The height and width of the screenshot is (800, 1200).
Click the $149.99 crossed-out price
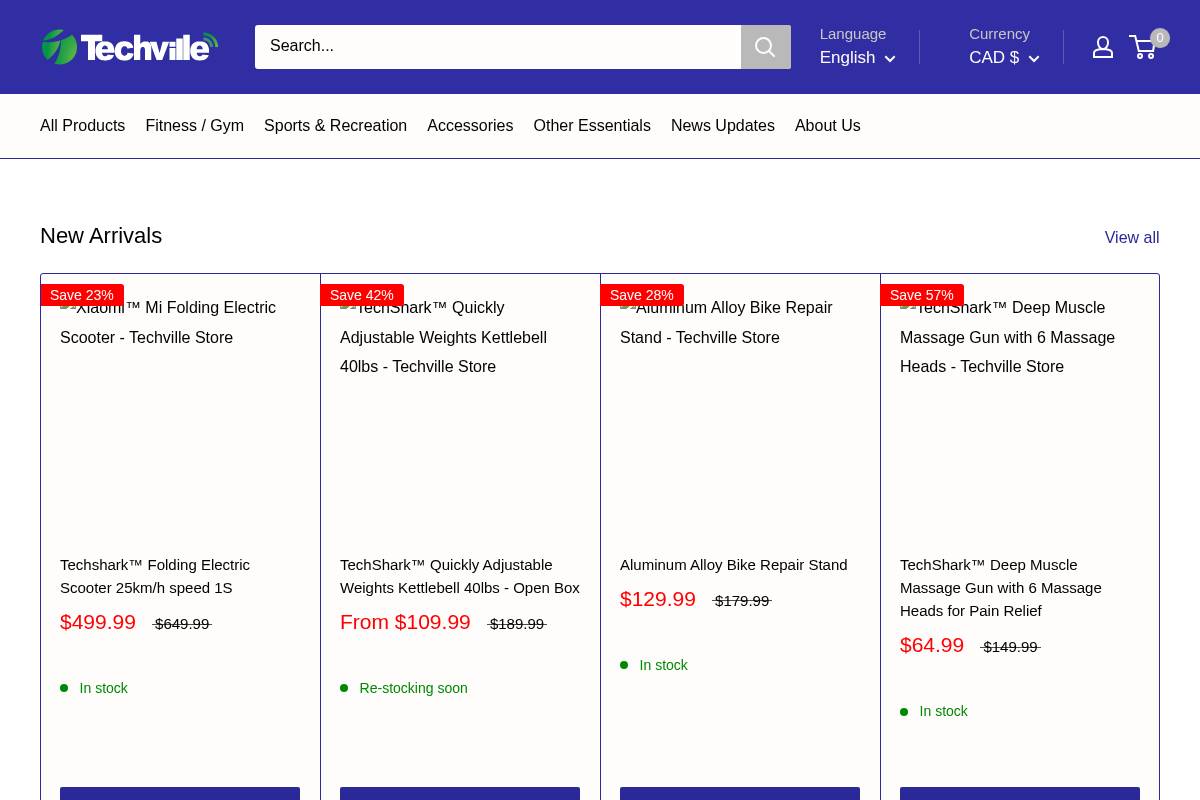pyautogui.click(x=1010, y=647)
